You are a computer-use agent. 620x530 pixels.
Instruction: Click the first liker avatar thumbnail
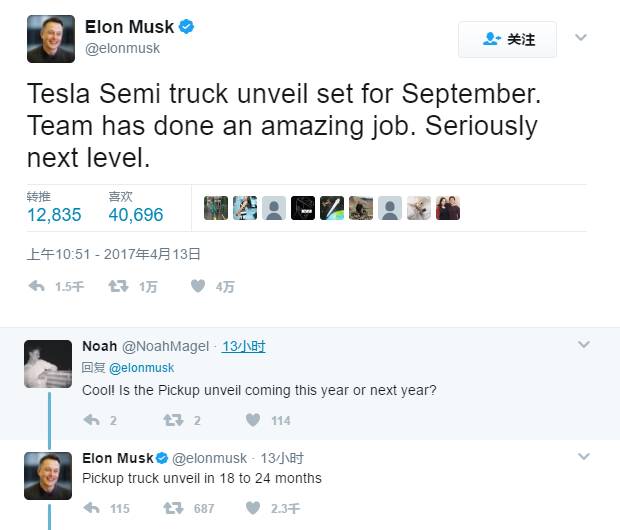tap(216, 208)
